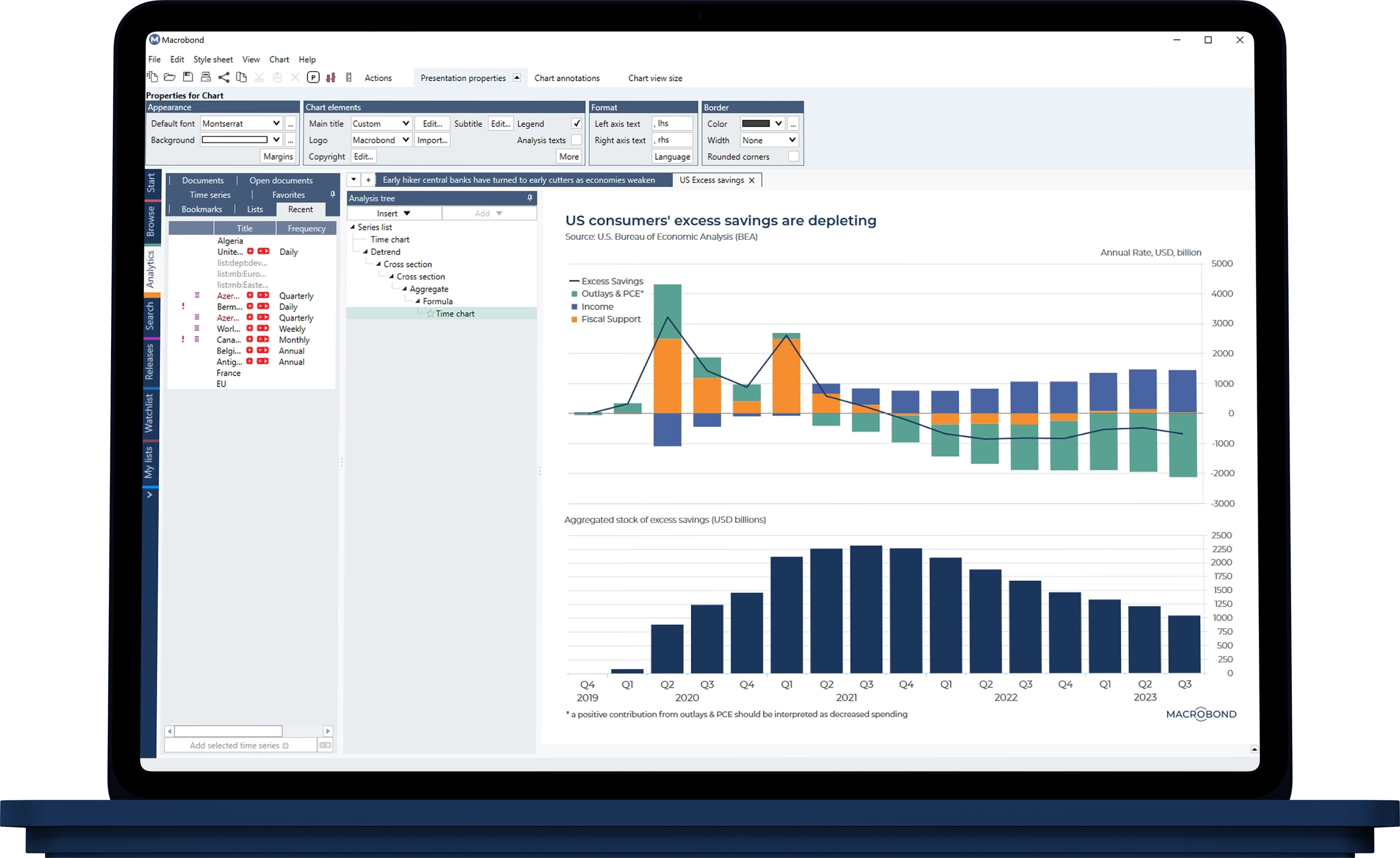Open the Background color dropdown

click(x=276, y=140)
